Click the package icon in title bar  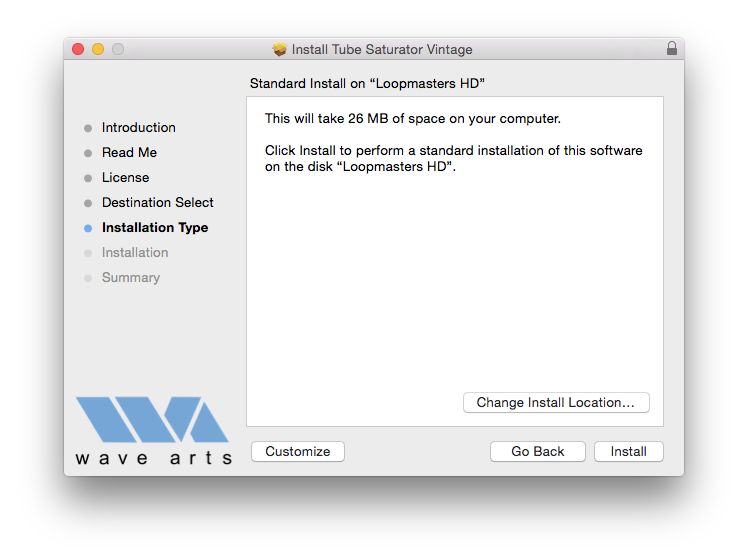click(x=280, y=49)
